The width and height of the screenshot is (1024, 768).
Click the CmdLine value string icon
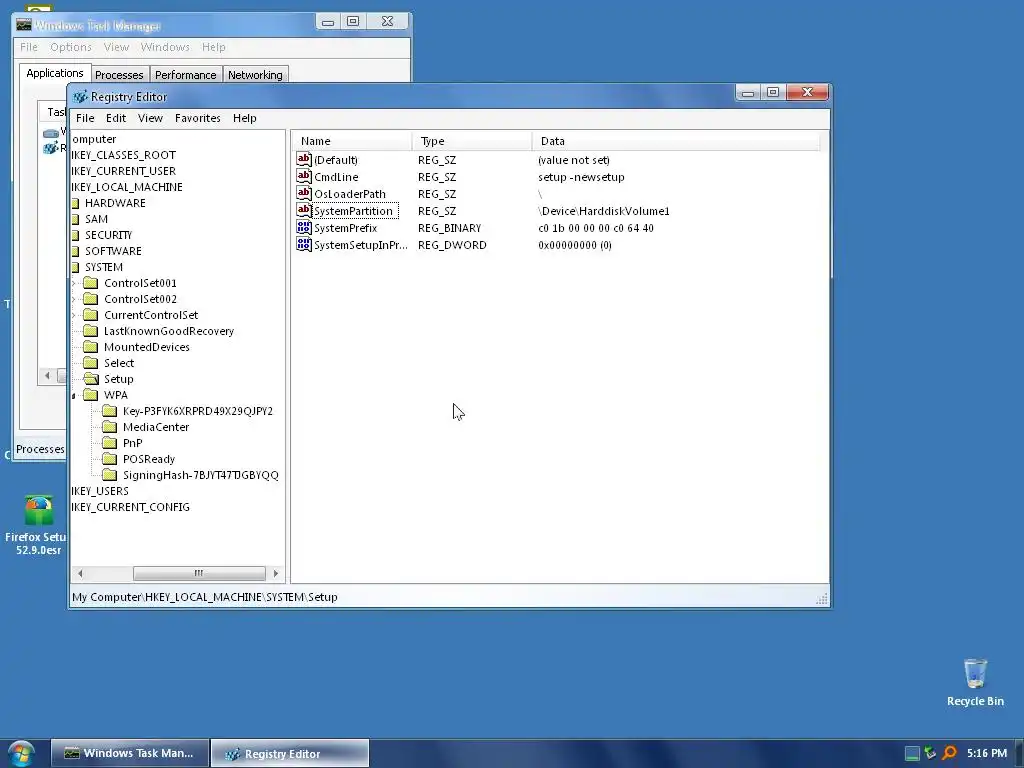pyautogui.click(x=304, y=176)
